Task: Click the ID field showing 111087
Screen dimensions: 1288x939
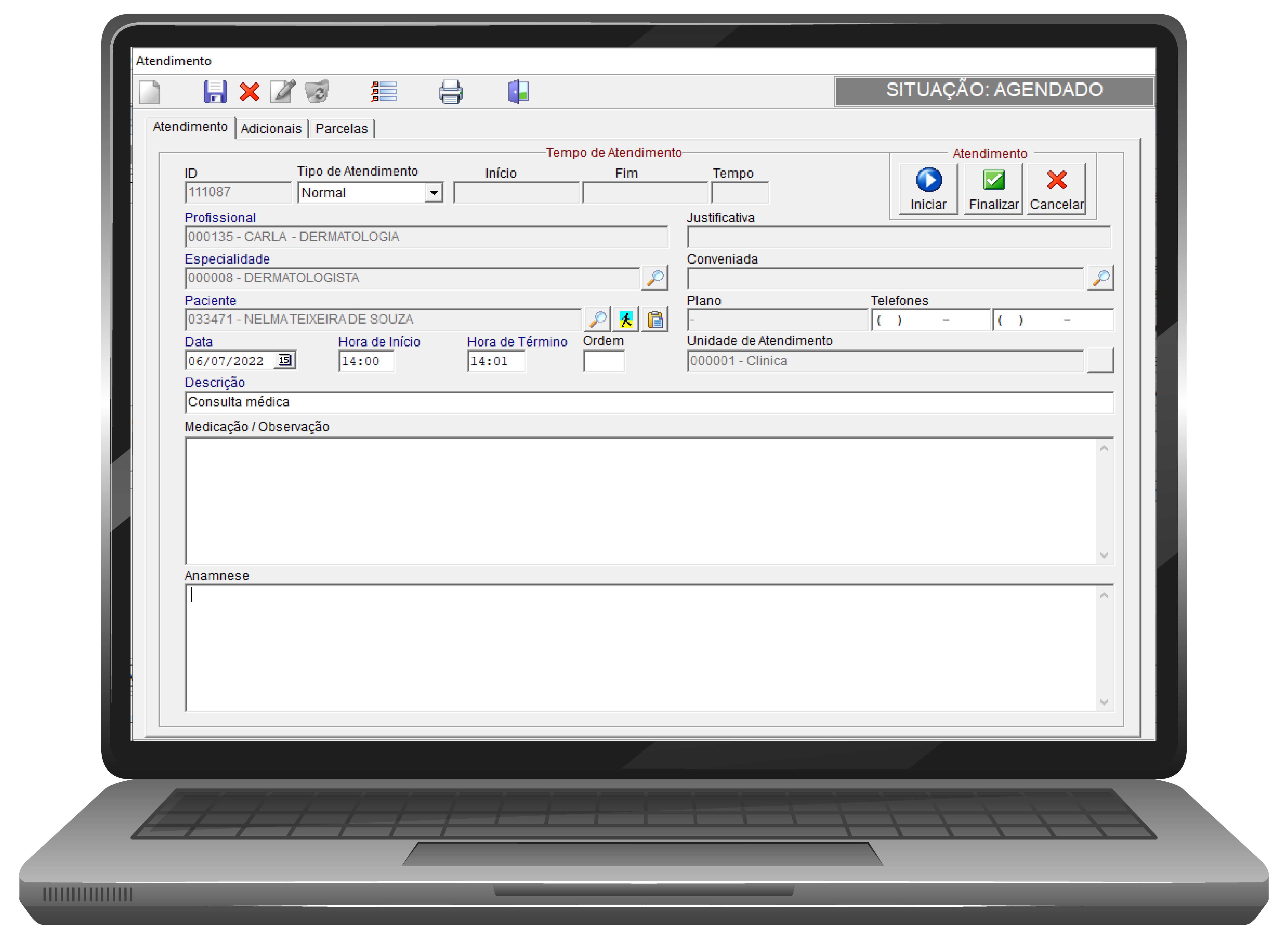Action: click(238, 193)
